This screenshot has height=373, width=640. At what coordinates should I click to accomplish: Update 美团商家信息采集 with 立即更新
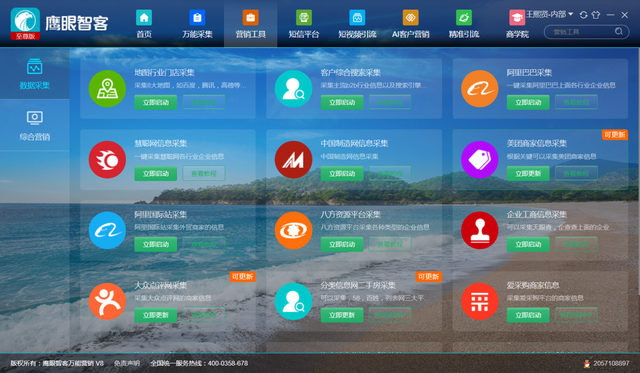tap(528, 173)
